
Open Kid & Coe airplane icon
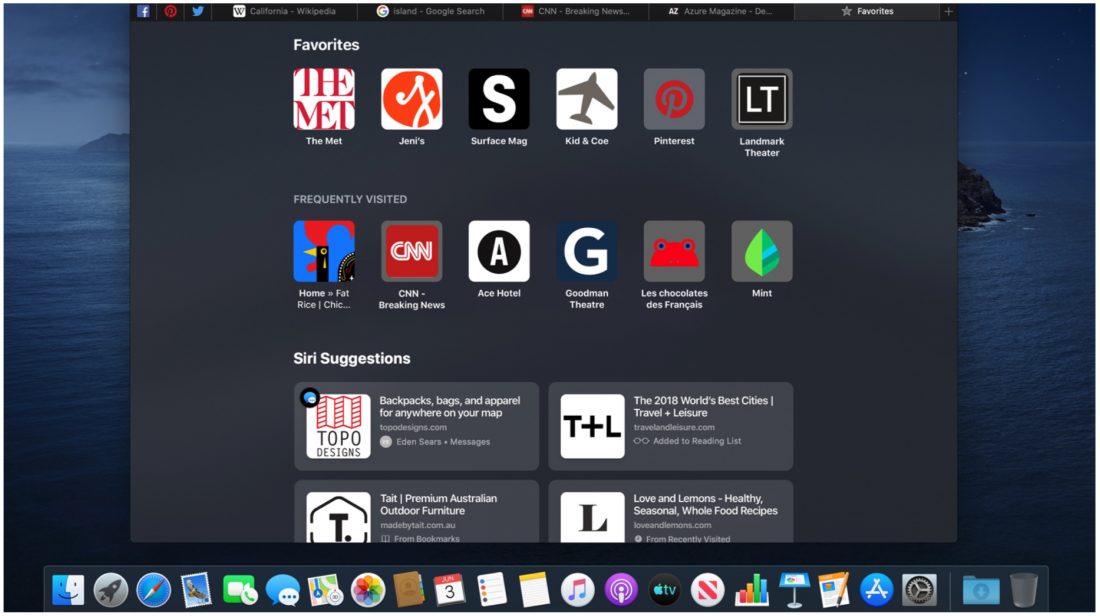coord(586,99)
